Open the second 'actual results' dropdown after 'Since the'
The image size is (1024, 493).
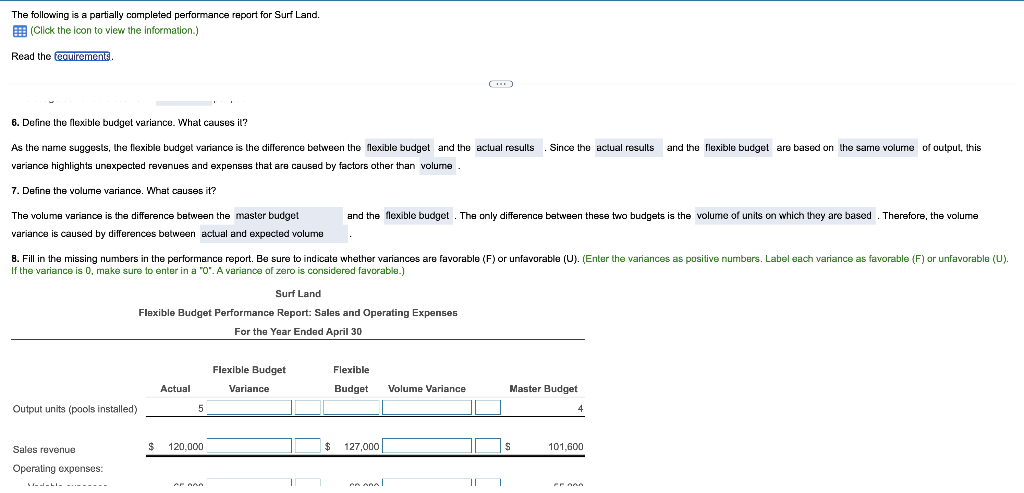628,148
